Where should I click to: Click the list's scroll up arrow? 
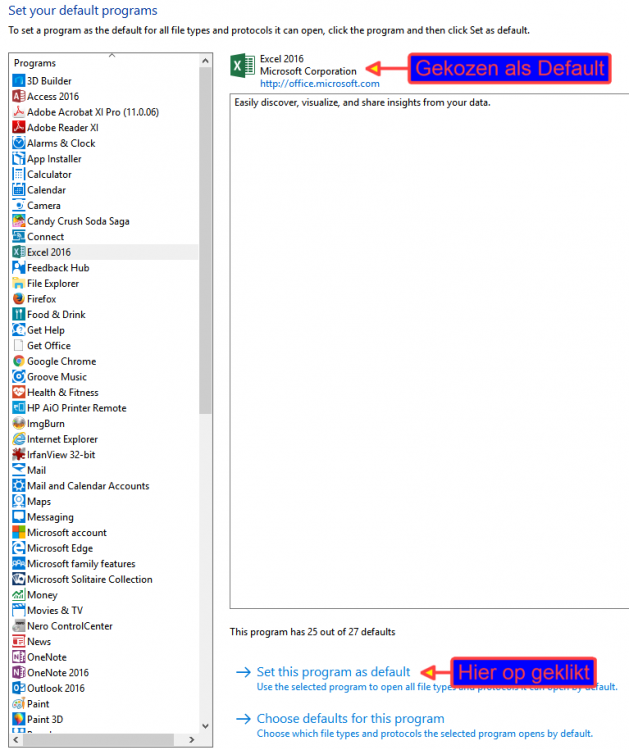pyautogui.click(x=205, y=61)
